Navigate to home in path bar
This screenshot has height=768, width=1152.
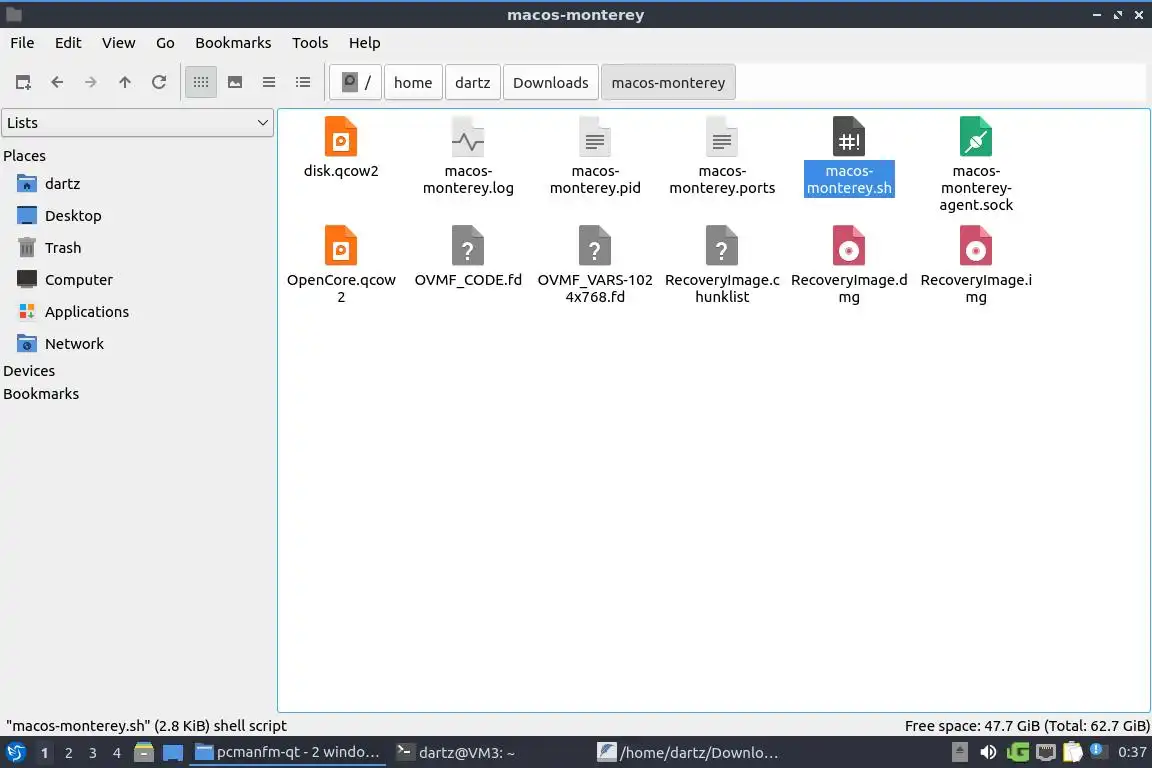click(x=413, y=82)
